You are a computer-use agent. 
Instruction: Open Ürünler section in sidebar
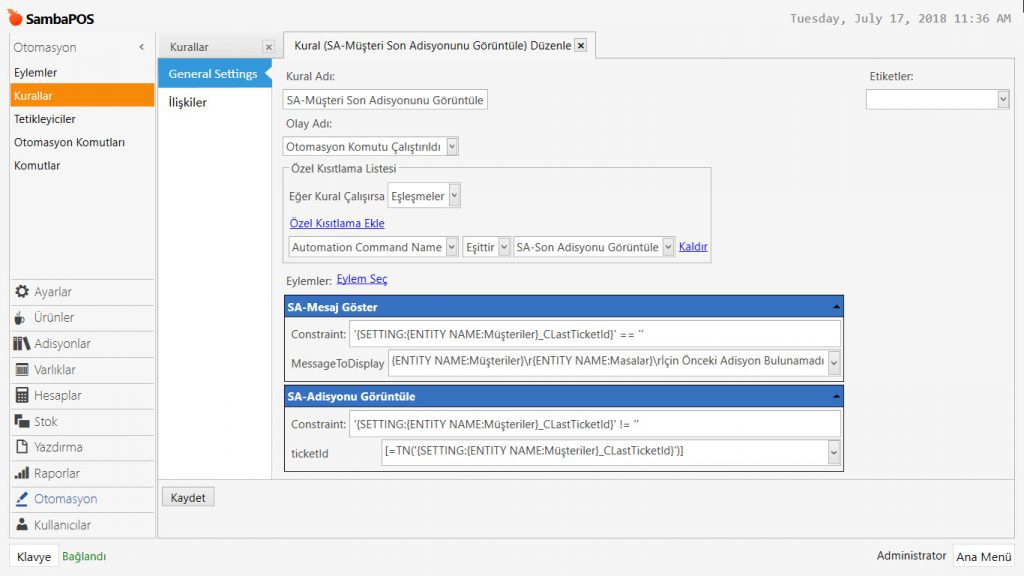54,318
